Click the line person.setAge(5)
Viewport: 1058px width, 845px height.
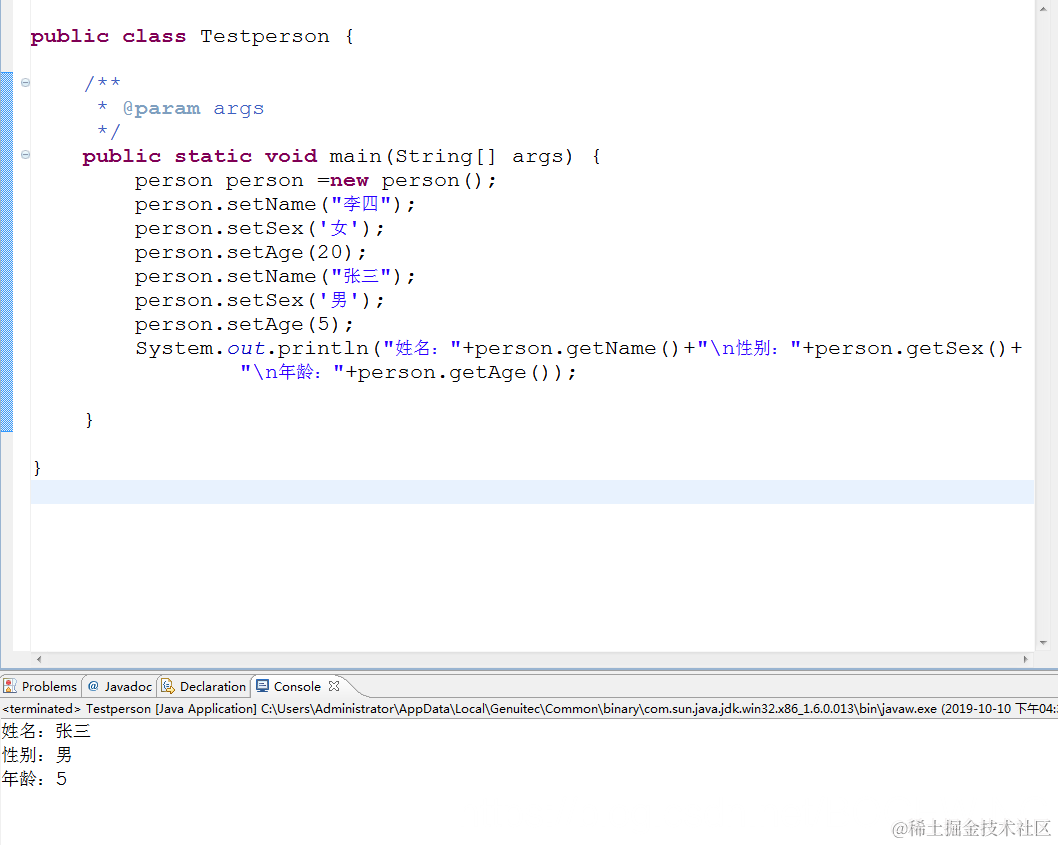point(244,325)
